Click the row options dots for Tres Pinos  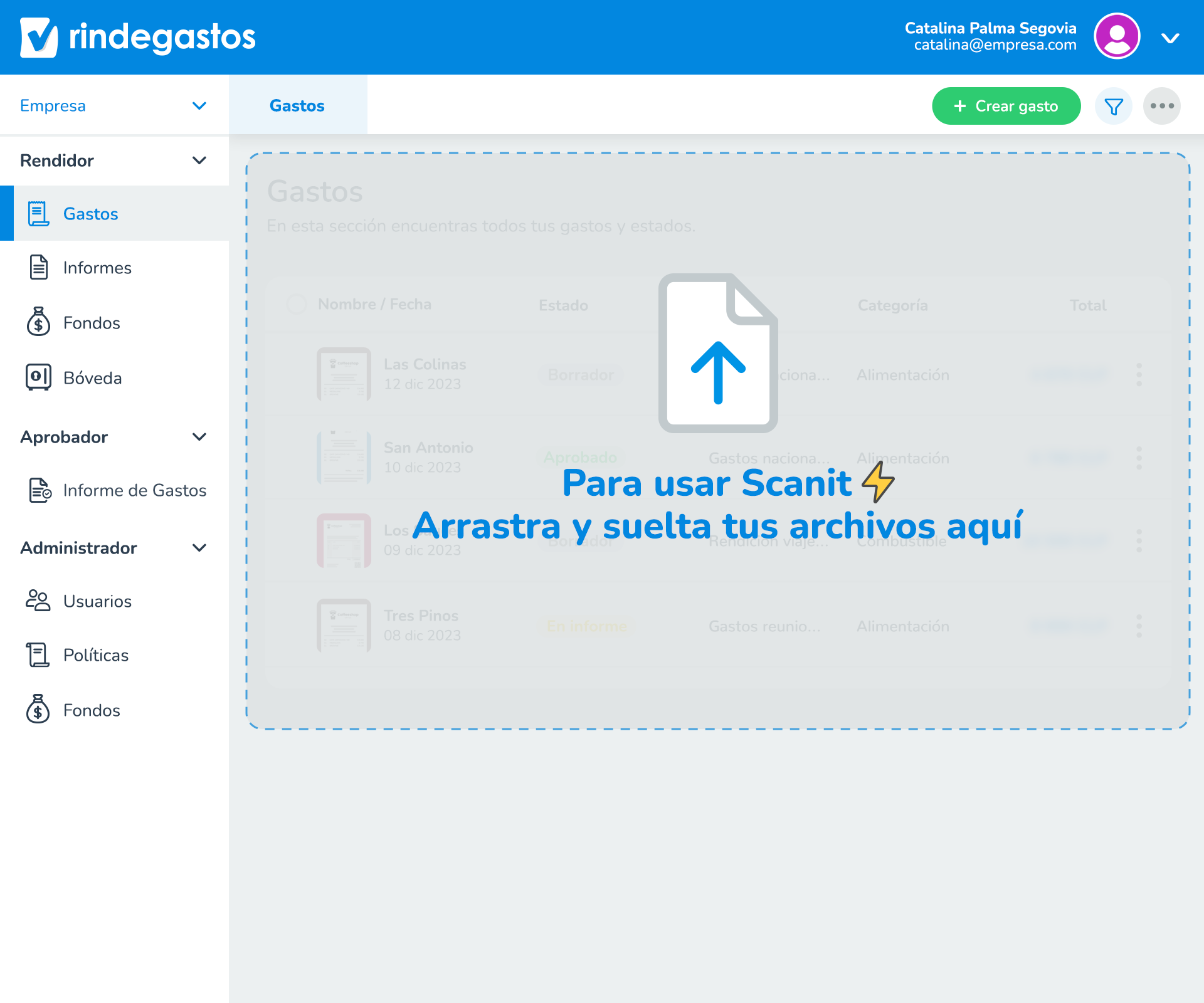pos(1139,625)
